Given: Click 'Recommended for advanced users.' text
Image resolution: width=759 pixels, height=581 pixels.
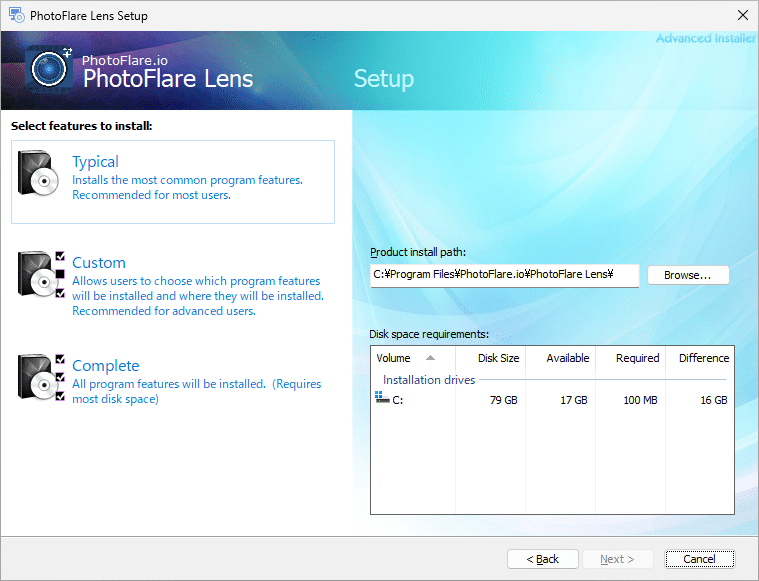Looking at the screenshot, I should coord(164,311).
